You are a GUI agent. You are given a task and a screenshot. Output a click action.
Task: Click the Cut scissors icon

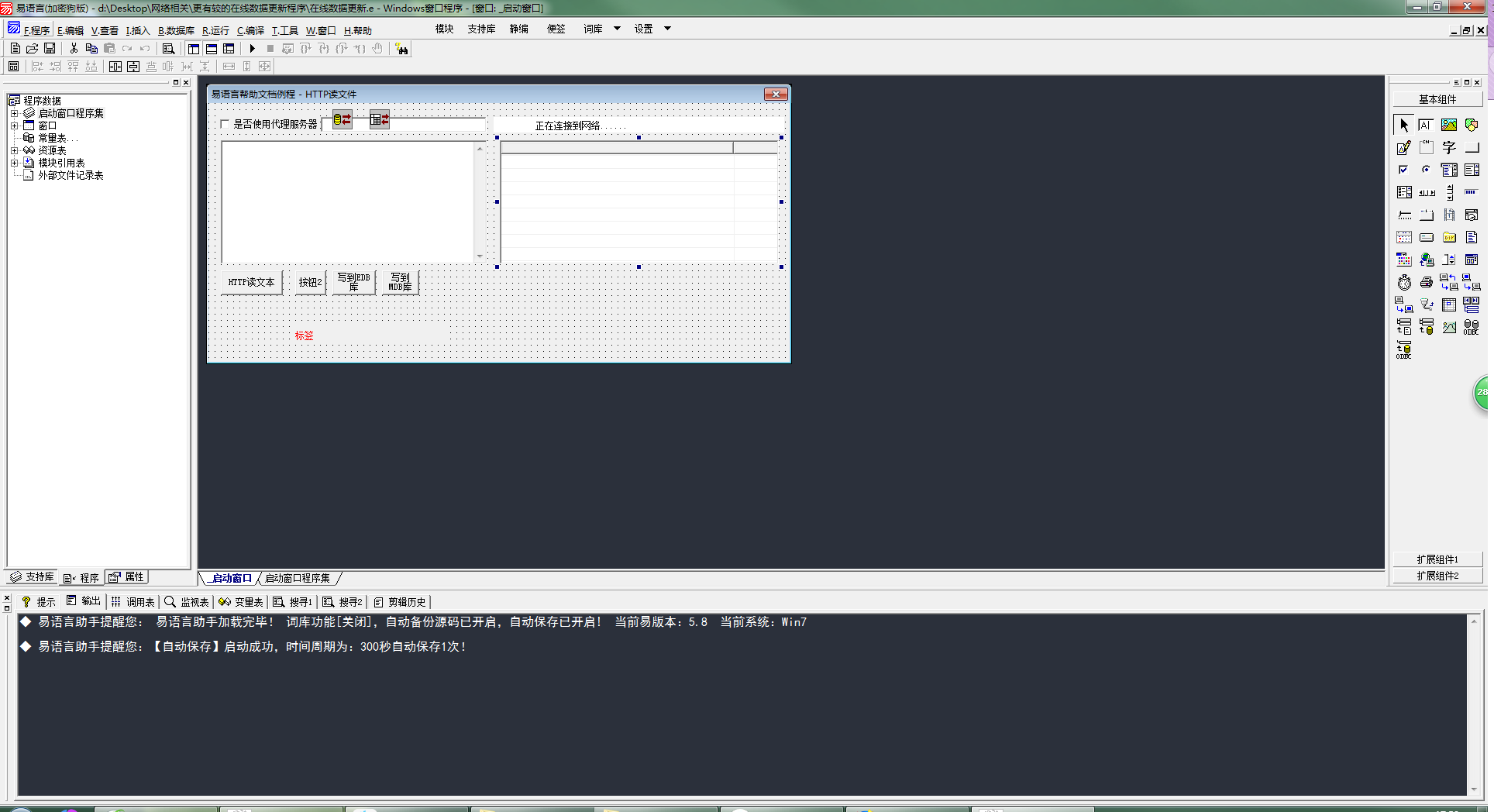pos(74,48)
